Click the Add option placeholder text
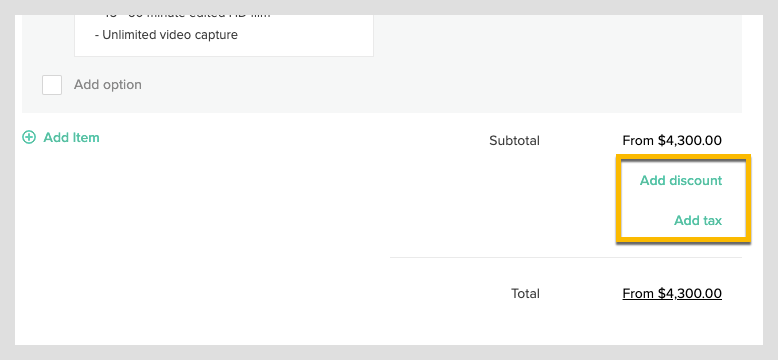Image resolution: width=778 pixels, height=360 pixels. 108,85
